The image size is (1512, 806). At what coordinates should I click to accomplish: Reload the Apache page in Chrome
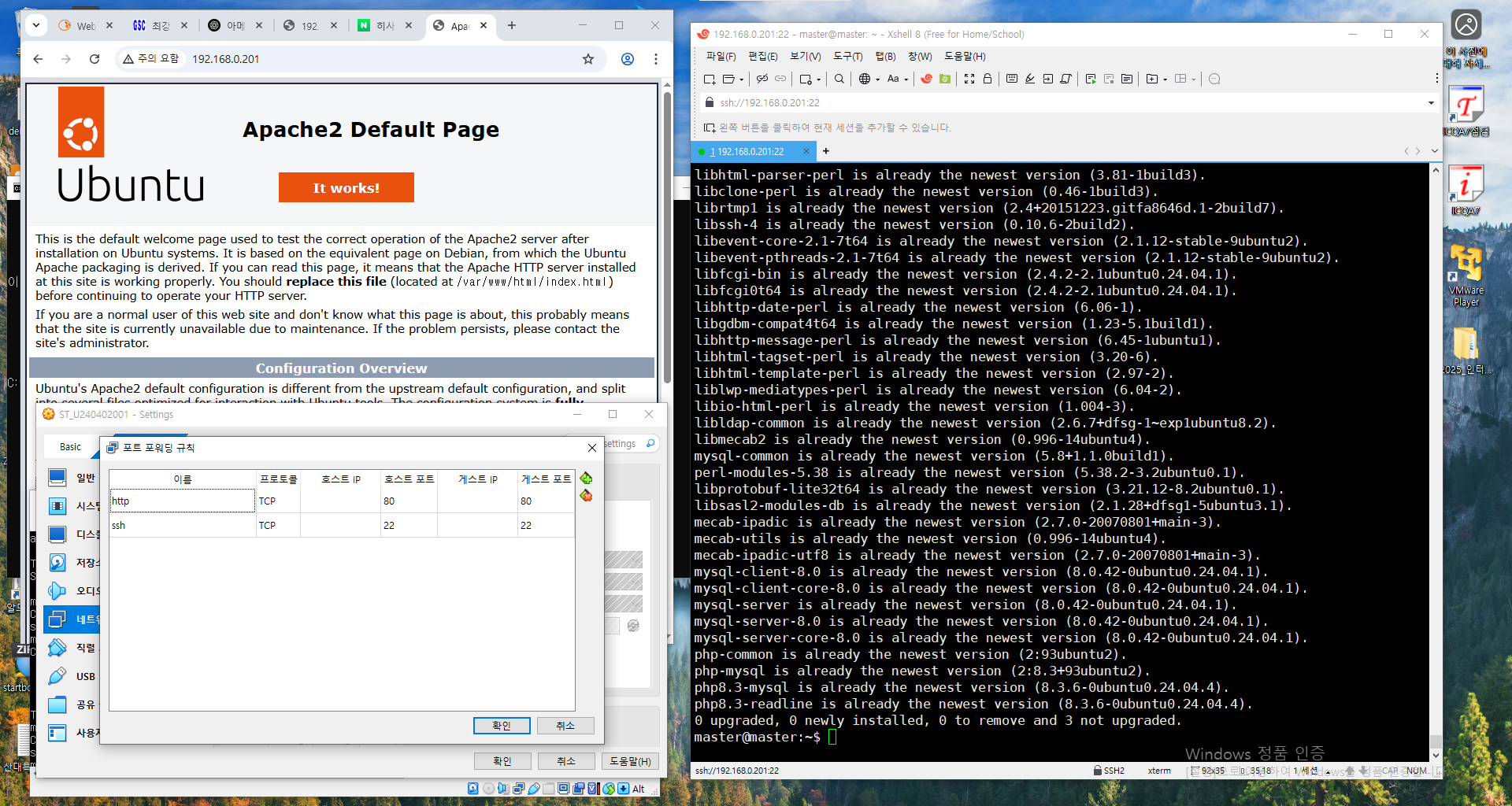[94, 59]
